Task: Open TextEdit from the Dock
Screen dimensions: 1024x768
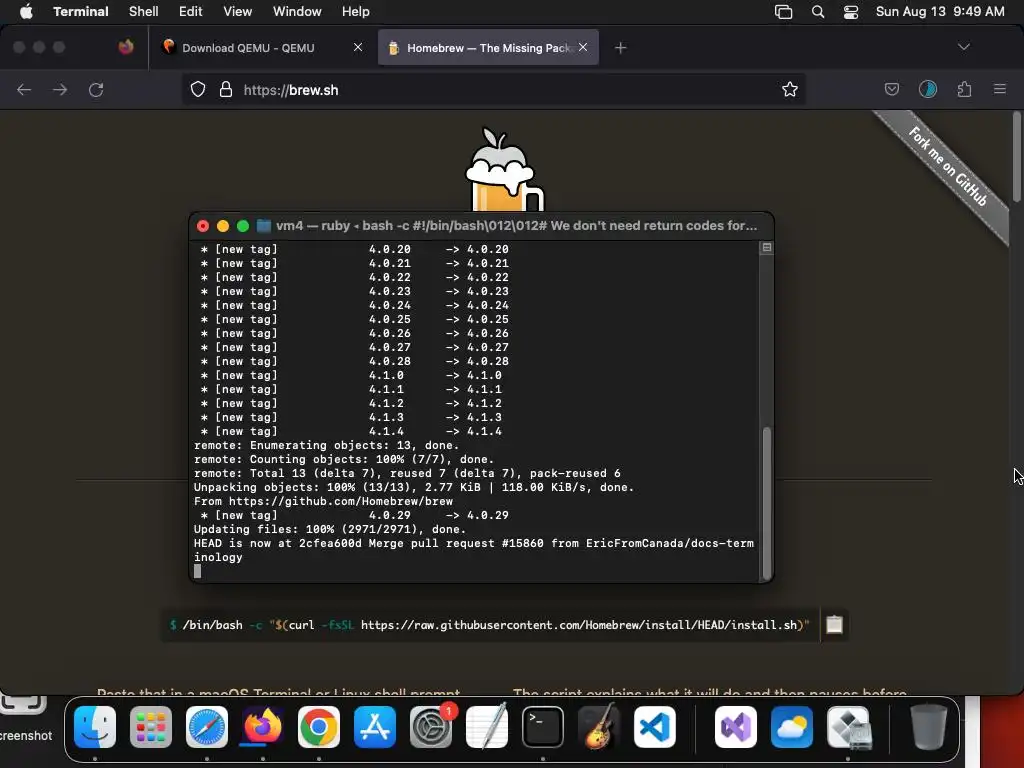Action: [x=487, y=727]
